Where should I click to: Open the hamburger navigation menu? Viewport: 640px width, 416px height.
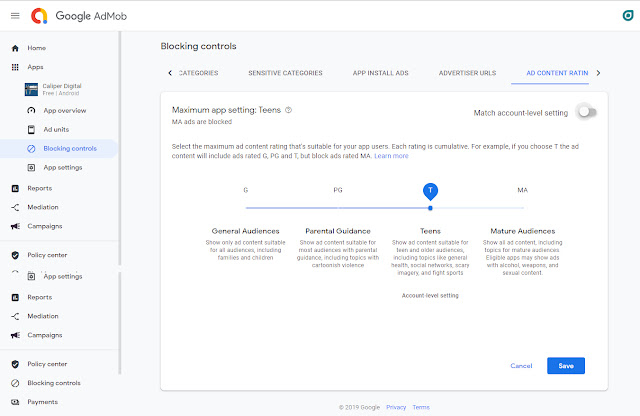point(15,16)
